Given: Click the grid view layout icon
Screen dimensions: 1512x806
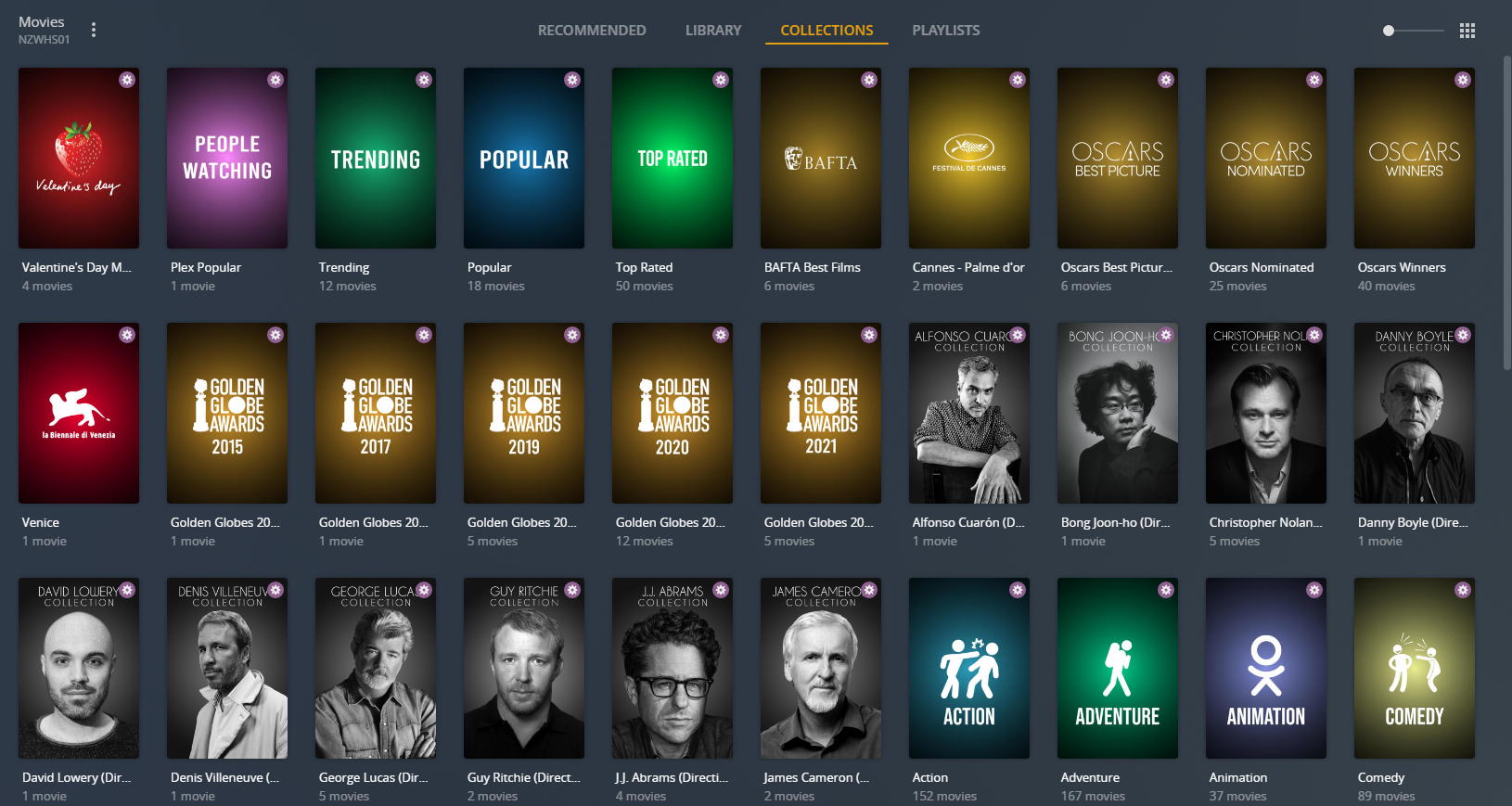Looking at the screenshot, I should click(x=1467, y=31).
